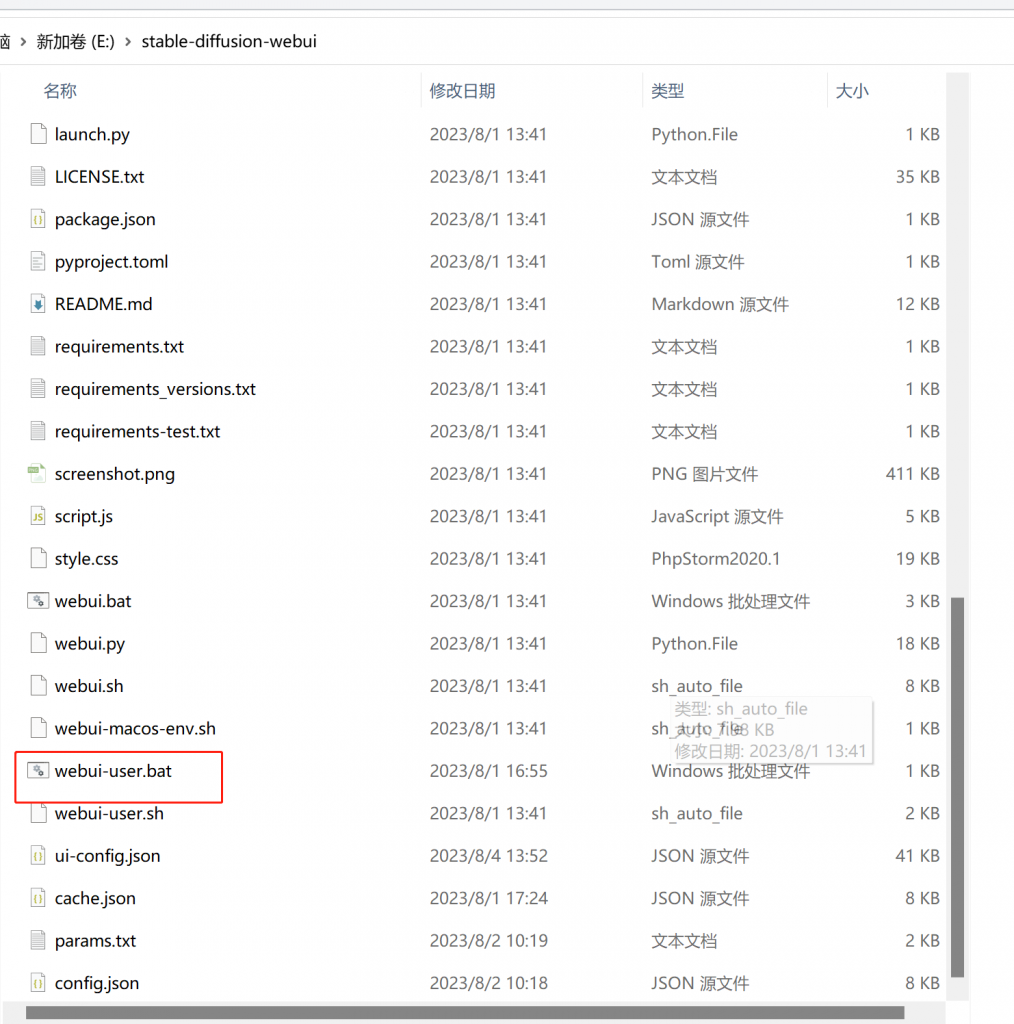Select the ui-config.json file name
This screenshot has width=1014, height=1024.
(x=107, y=856)
